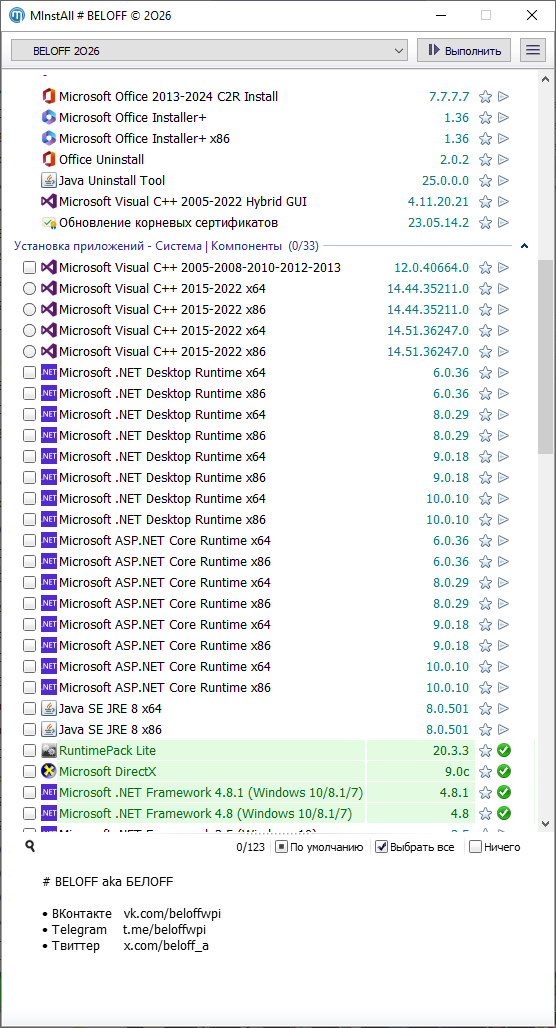Check ASP.NET Core Runtime x64 6.0.36

[x=30, y=541]
